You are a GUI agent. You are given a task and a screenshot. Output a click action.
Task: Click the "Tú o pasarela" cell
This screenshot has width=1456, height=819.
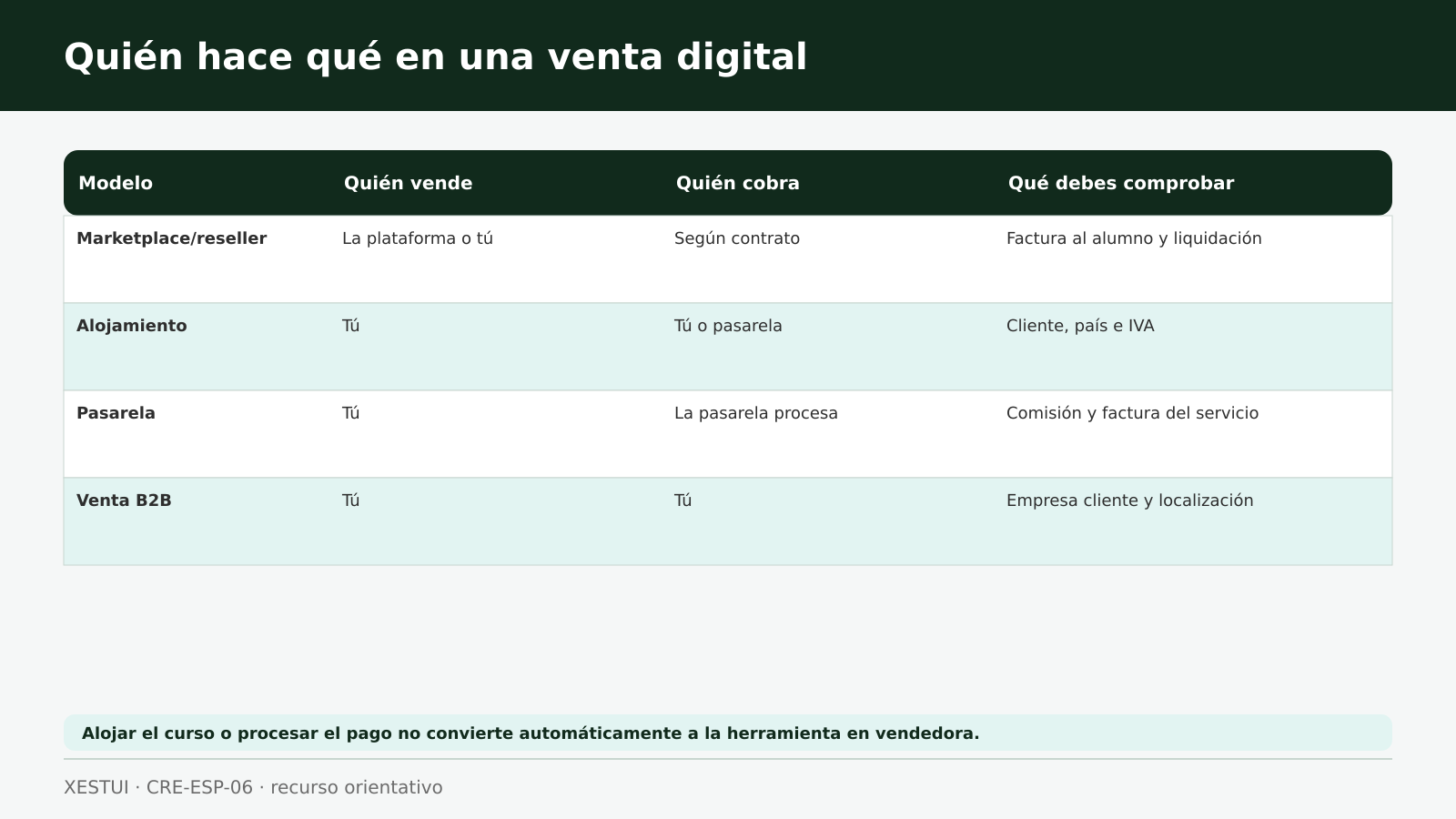728,326
